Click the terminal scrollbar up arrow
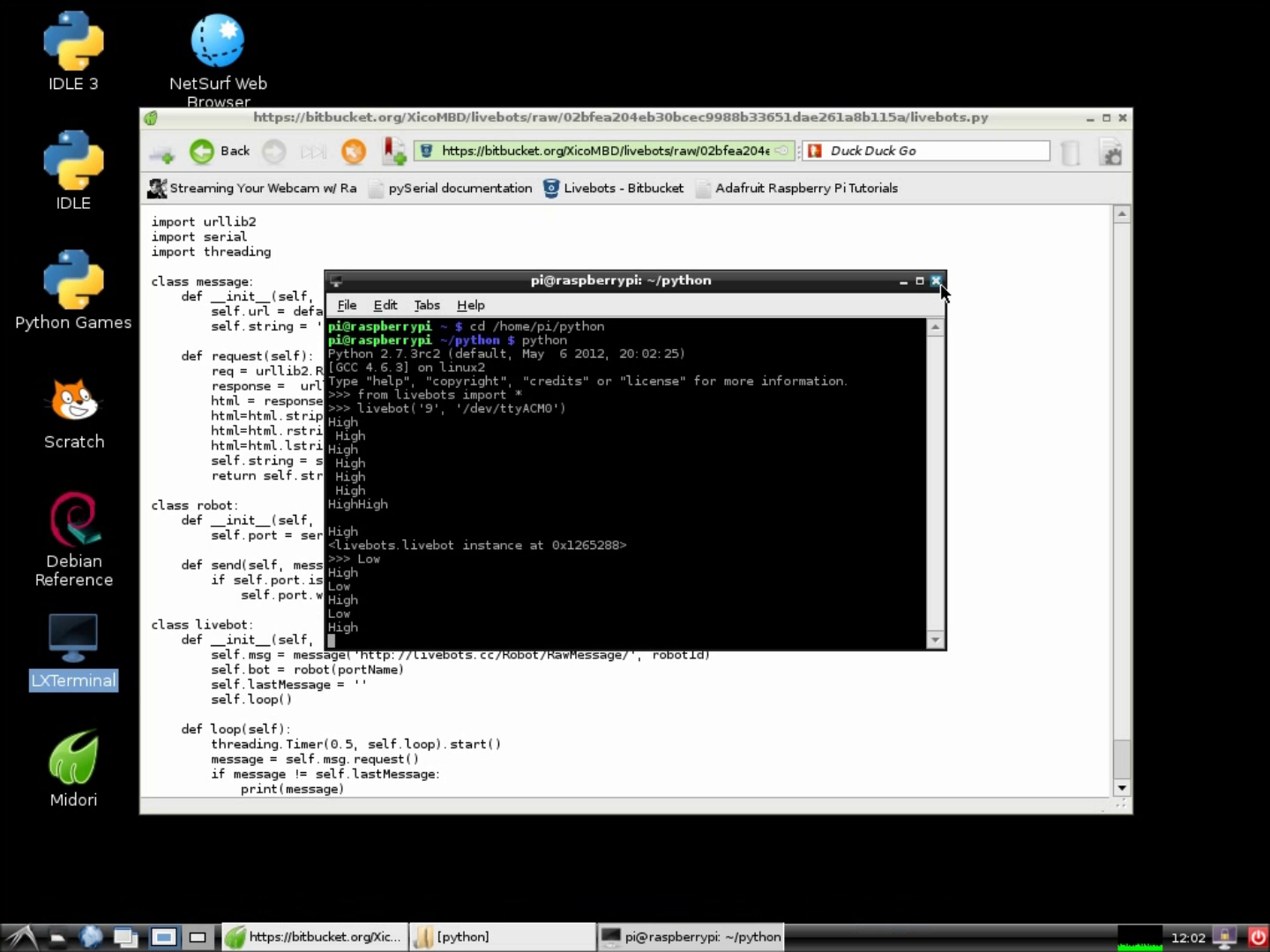 (x=936, y=327)
